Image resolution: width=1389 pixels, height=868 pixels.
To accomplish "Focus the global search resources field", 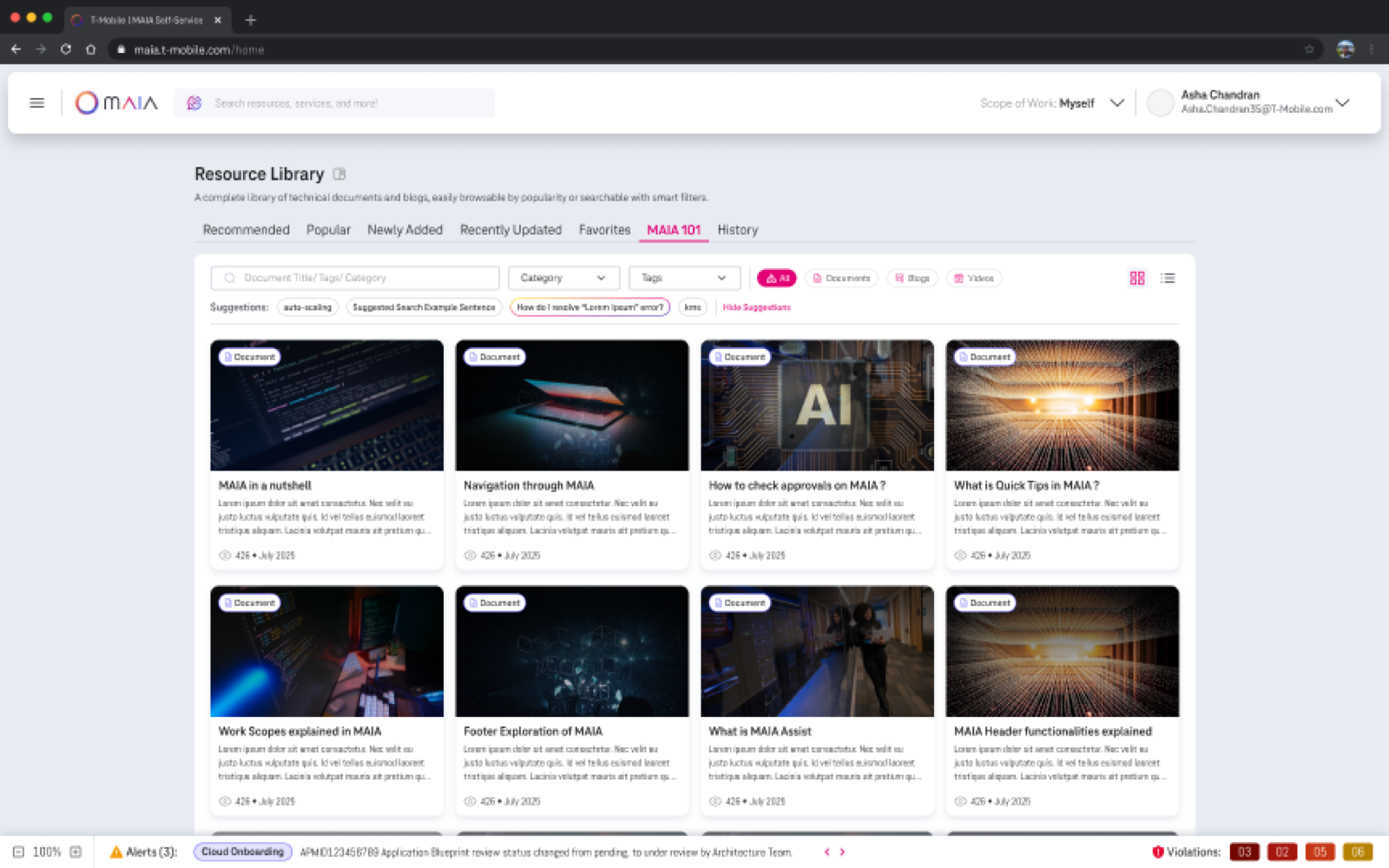I will pyautogui.click(x=334, y=103).
